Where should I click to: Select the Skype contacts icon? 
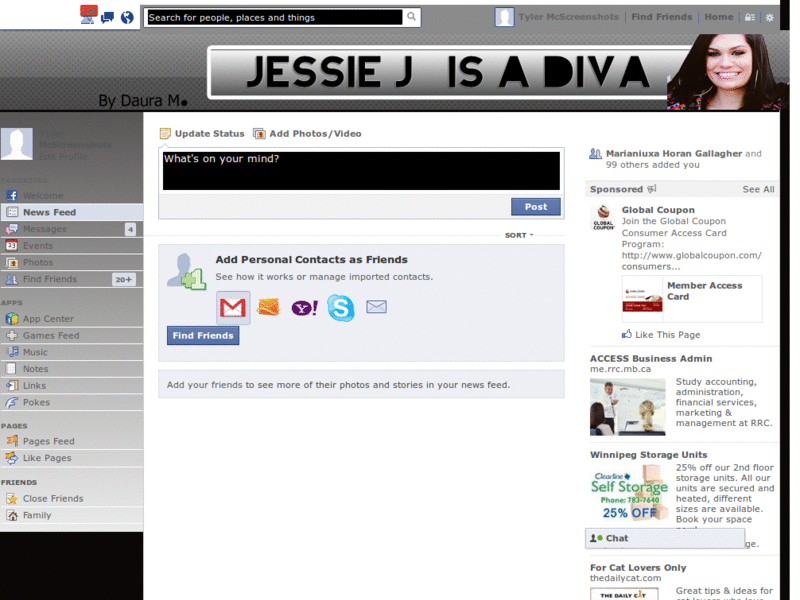tap(340, 308)
